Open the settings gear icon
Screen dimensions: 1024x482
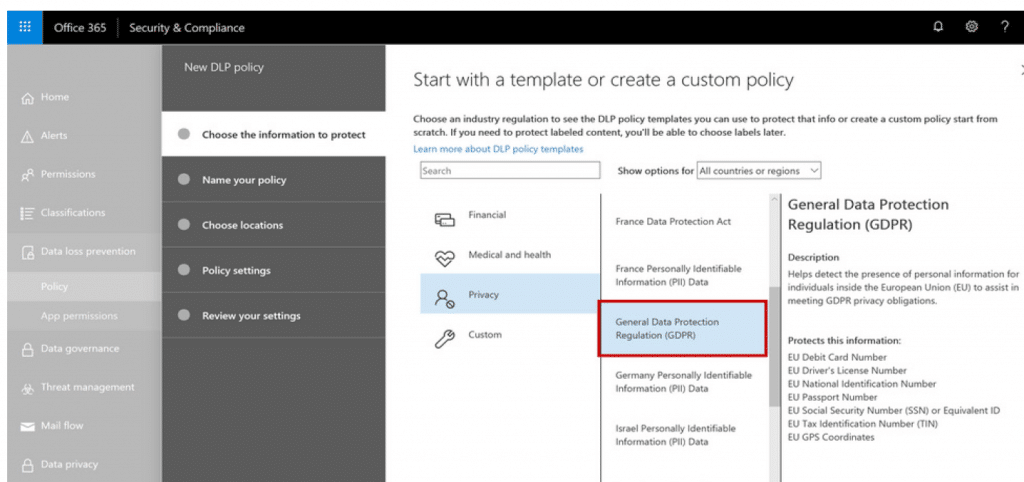point(972,27)
